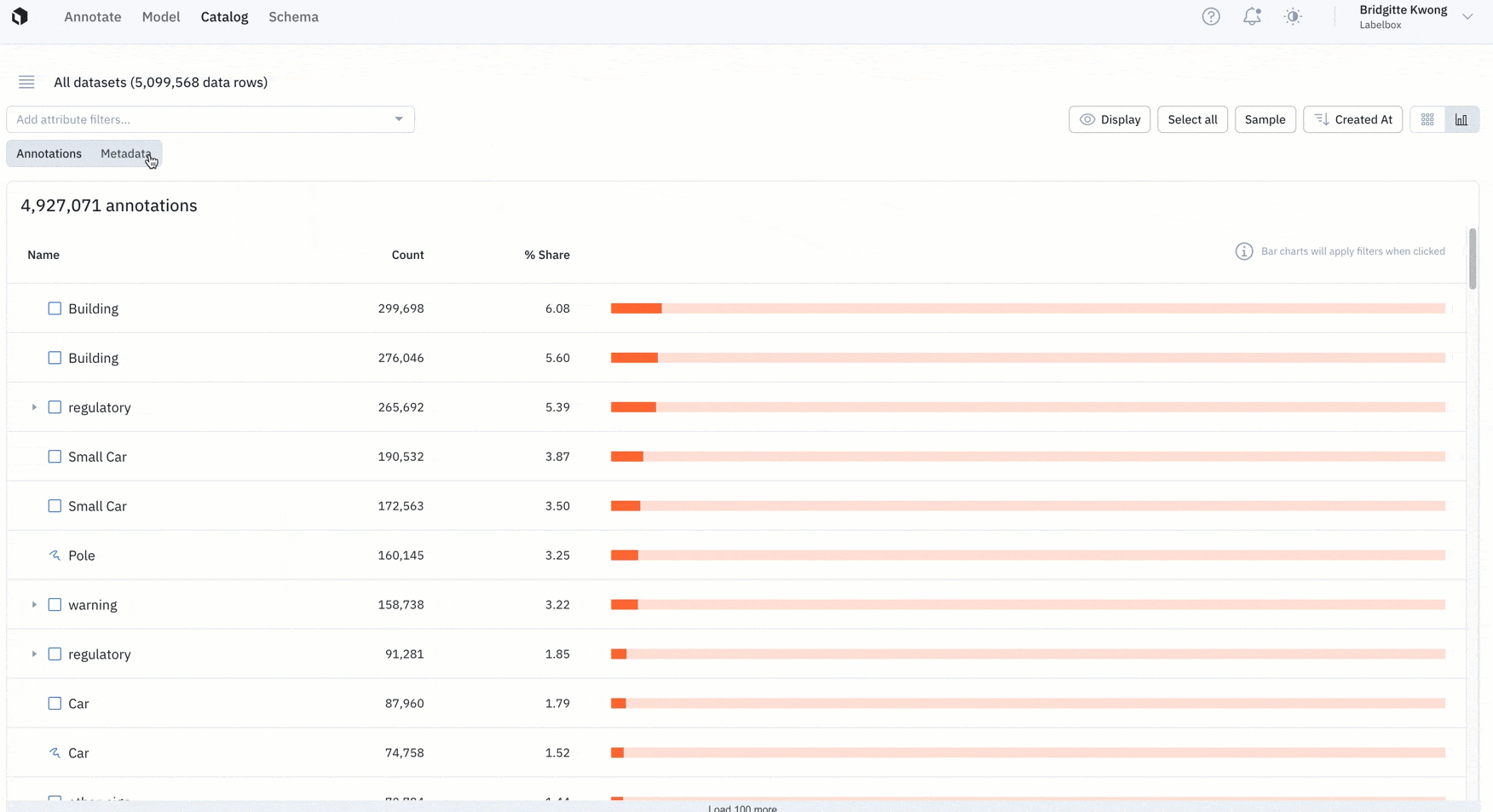Image resolution: width=1493 pixels, height=812 pixels.
Task: Switch to the Annotations tab
Action: (49, 153)
